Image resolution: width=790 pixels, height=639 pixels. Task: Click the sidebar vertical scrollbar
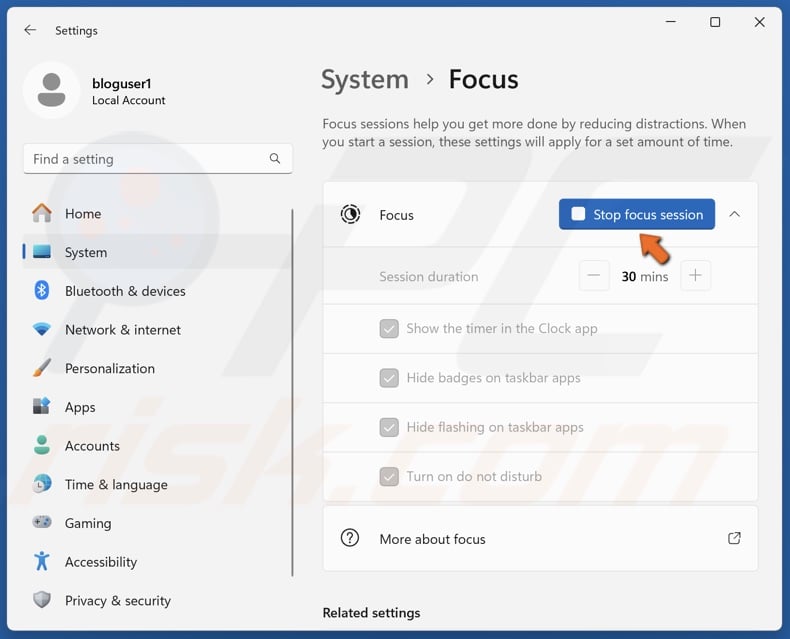click(292, 393)
